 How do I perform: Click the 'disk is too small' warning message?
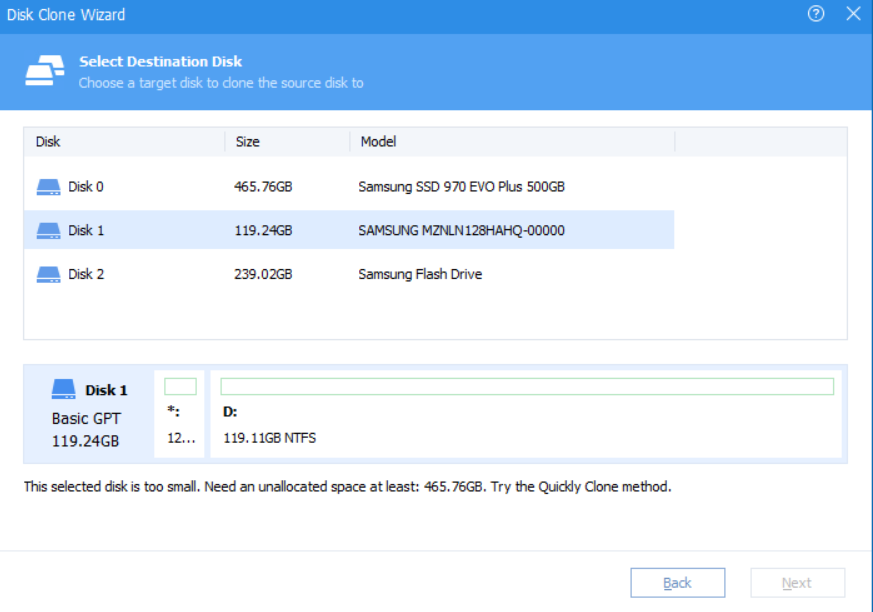tap(347, 487)
